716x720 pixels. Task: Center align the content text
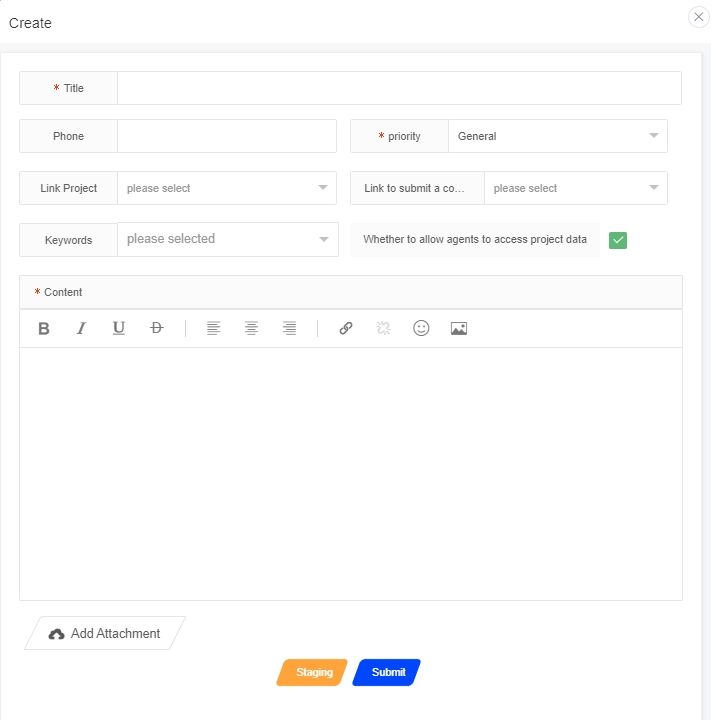(251, 328)
